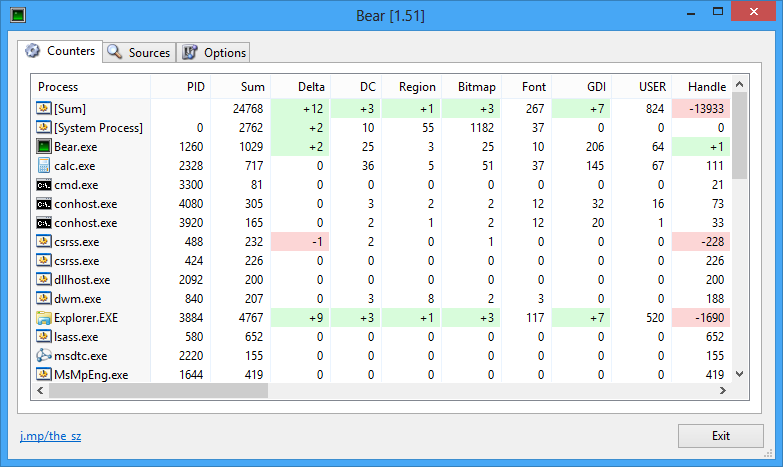Click the Bear.exe process icon

[x=43, y=146]
